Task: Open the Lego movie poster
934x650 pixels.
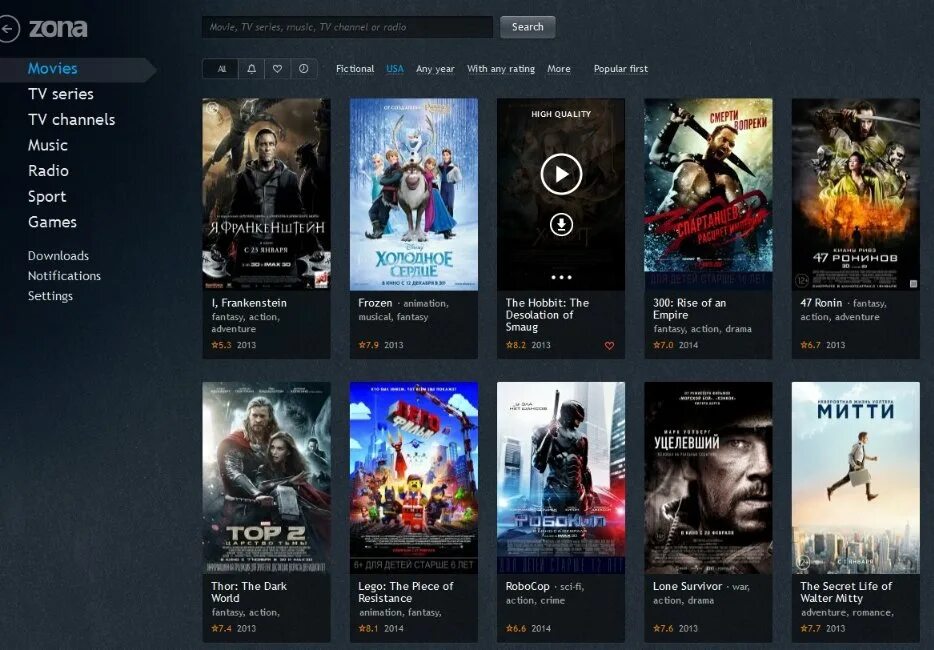Action: (414, 478)
